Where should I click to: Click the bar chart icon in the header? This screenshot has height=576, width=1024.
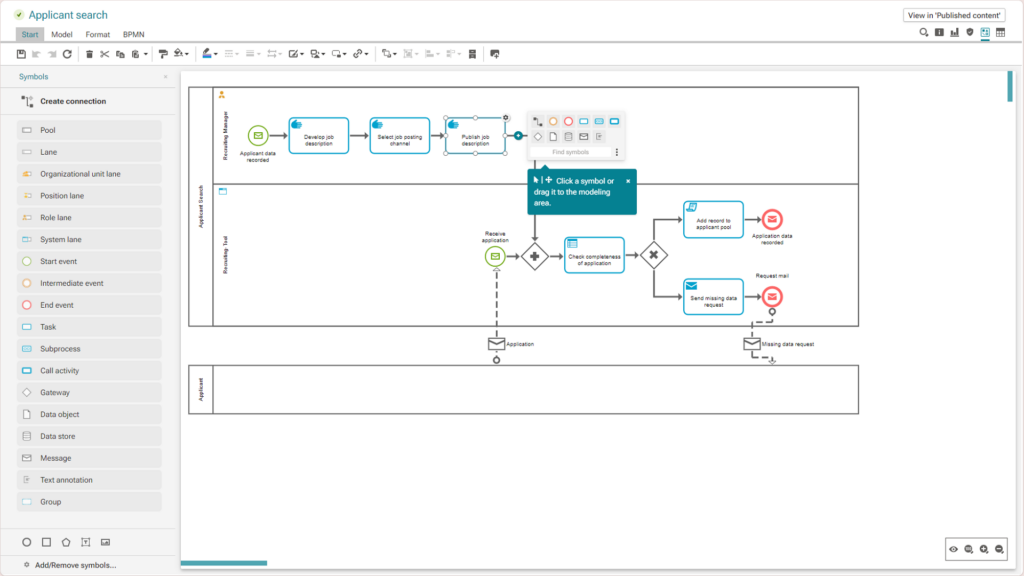(954, 32)
